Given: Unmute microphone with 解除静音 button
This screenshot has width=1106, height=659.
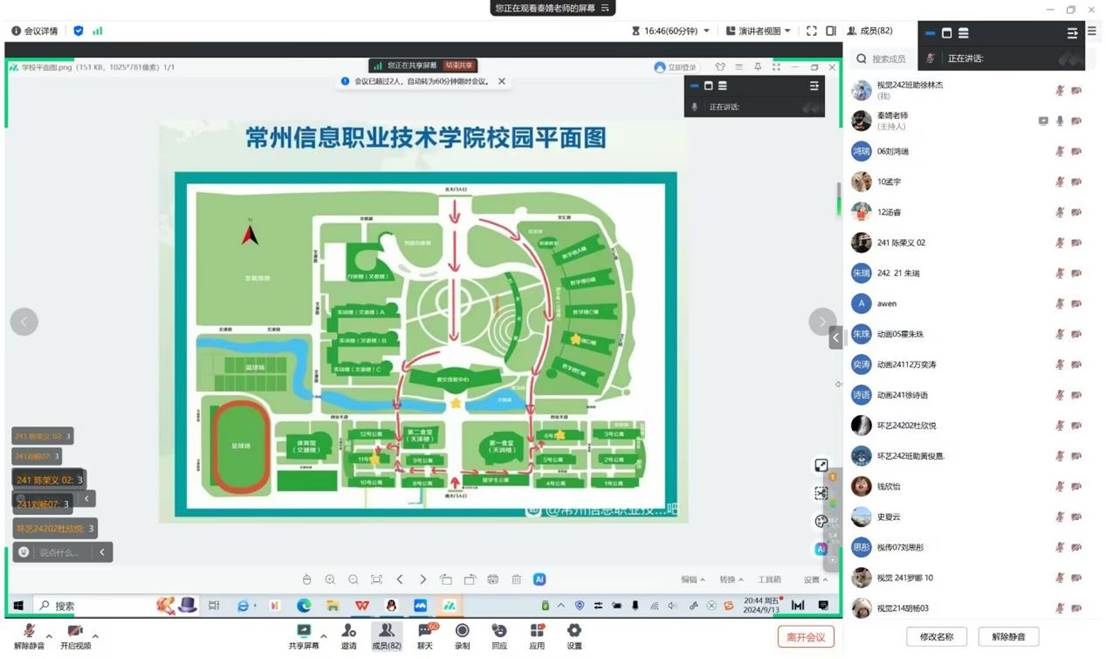Looking at the screenshot, I should pos(30,636).
